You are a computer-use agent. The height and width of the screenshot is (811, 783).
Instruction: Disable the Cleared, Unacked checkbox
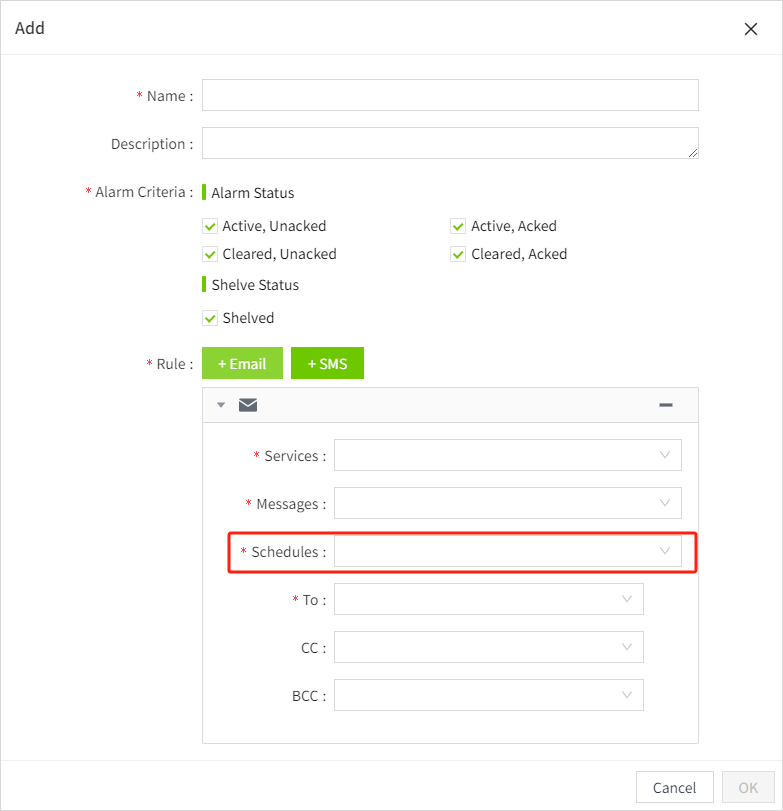(210, 254)
